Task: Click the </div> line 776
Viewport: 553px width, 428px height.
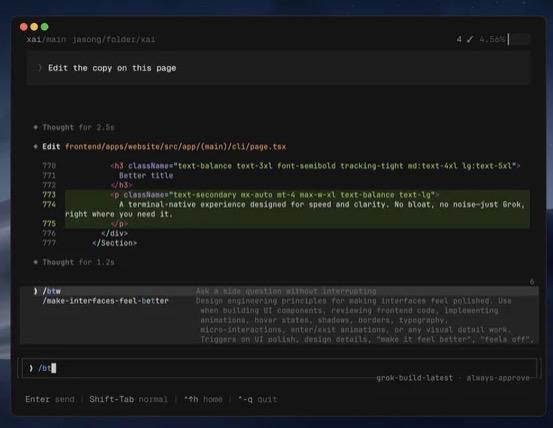Action: pos(114,233)
